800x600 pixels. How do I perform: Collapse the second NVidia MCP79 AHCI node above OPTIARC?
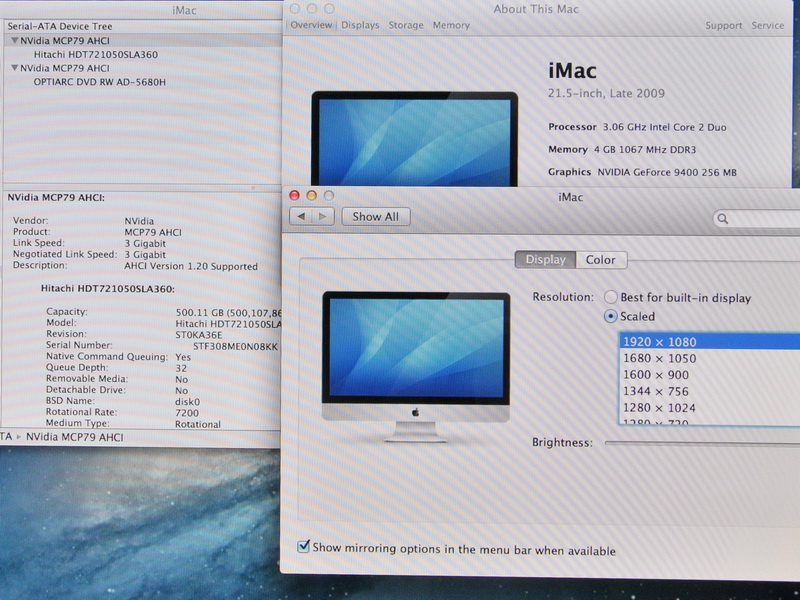tap(15, 68)
